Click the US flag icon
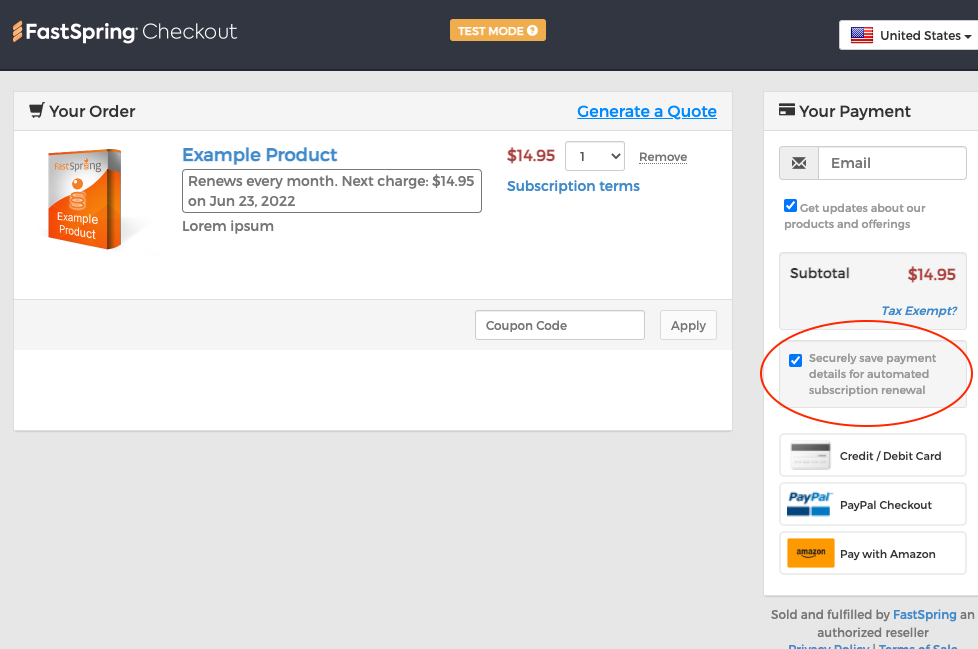978x649 pixels. [x=861, y=36]
